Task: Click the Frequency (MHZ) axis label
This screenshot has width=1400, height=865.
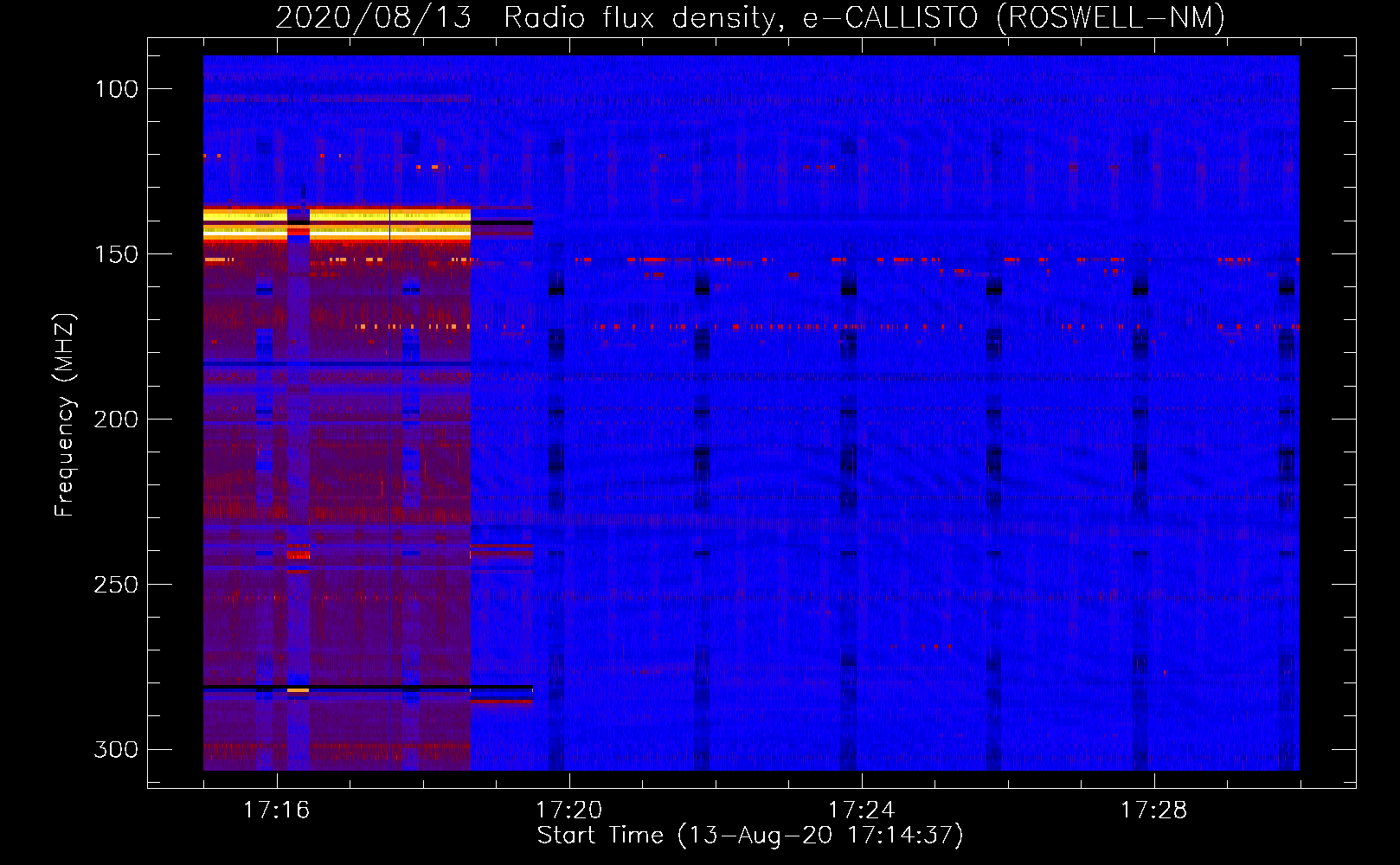Action: pyautogui.click(x=65, y=414)
